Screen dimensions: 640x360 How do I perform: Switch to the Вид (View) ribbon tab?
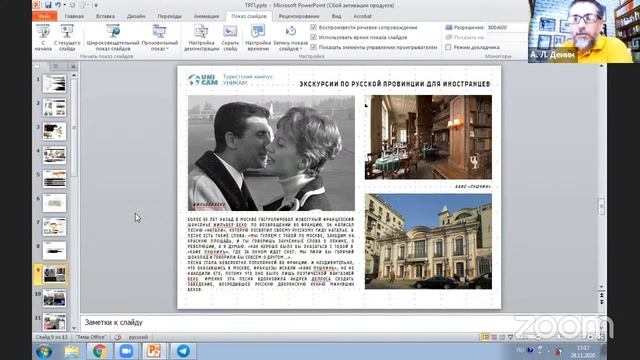[336, 16]
